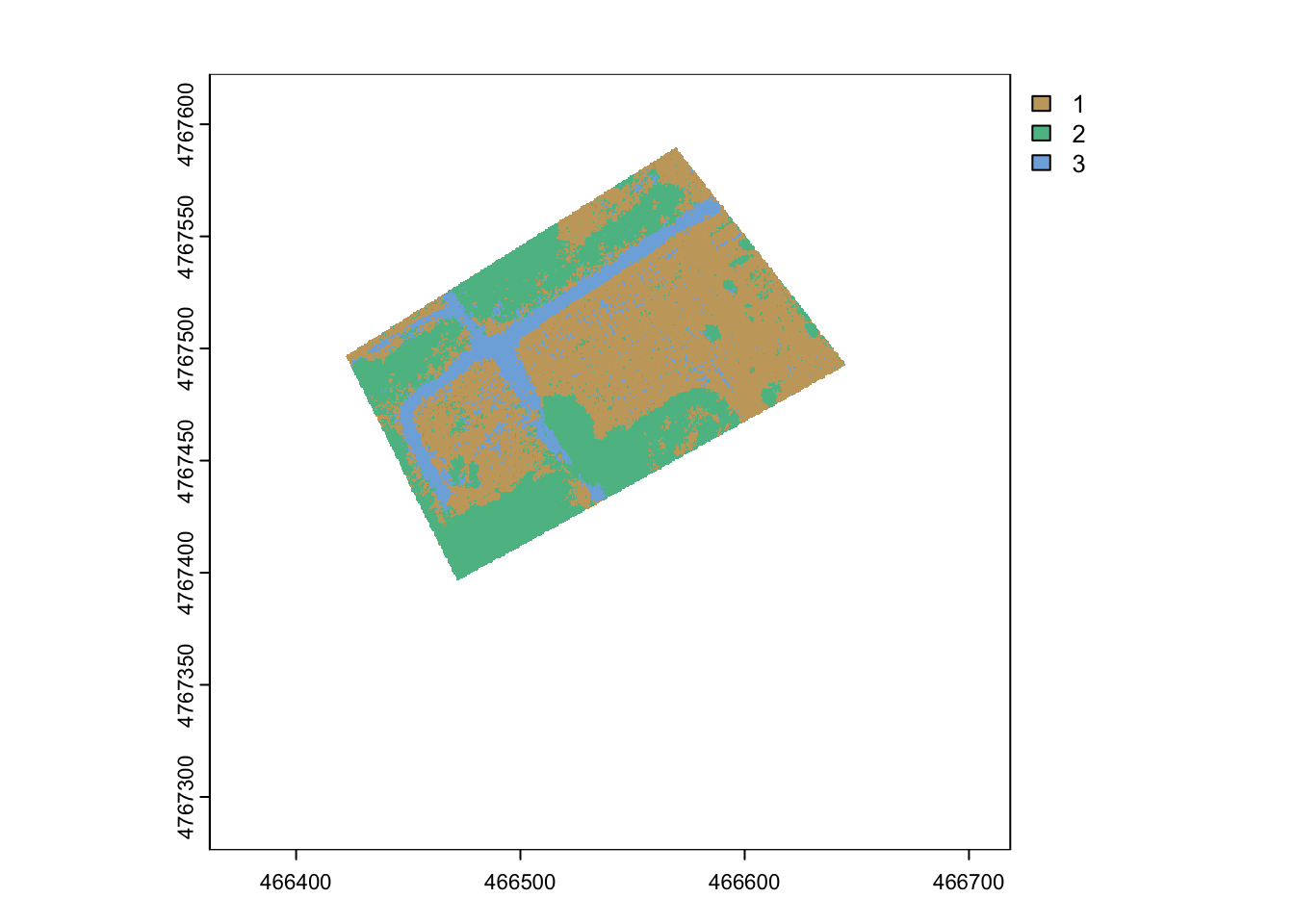Click the y-axis tick label 4767450
Viewport: 1294px width, 924px height.
pyautogui.click(x=187, y=461)
